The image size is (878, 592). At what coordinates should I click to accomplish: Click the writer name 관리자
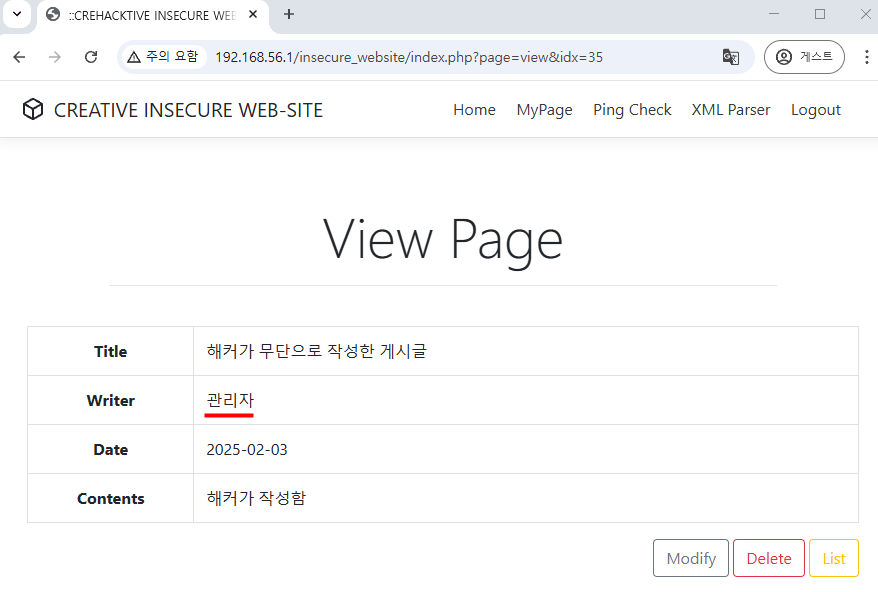coord(230,400)
